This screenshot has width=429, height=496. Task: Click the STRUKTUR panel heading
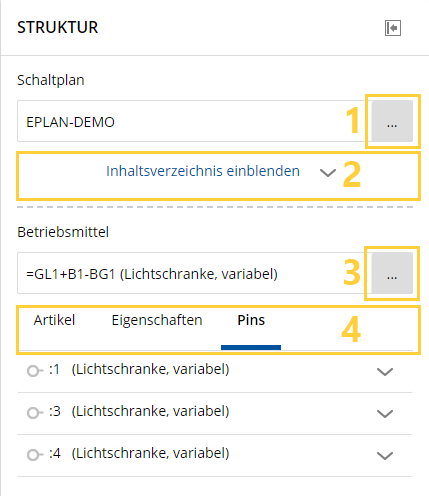(x=58, y=27)
